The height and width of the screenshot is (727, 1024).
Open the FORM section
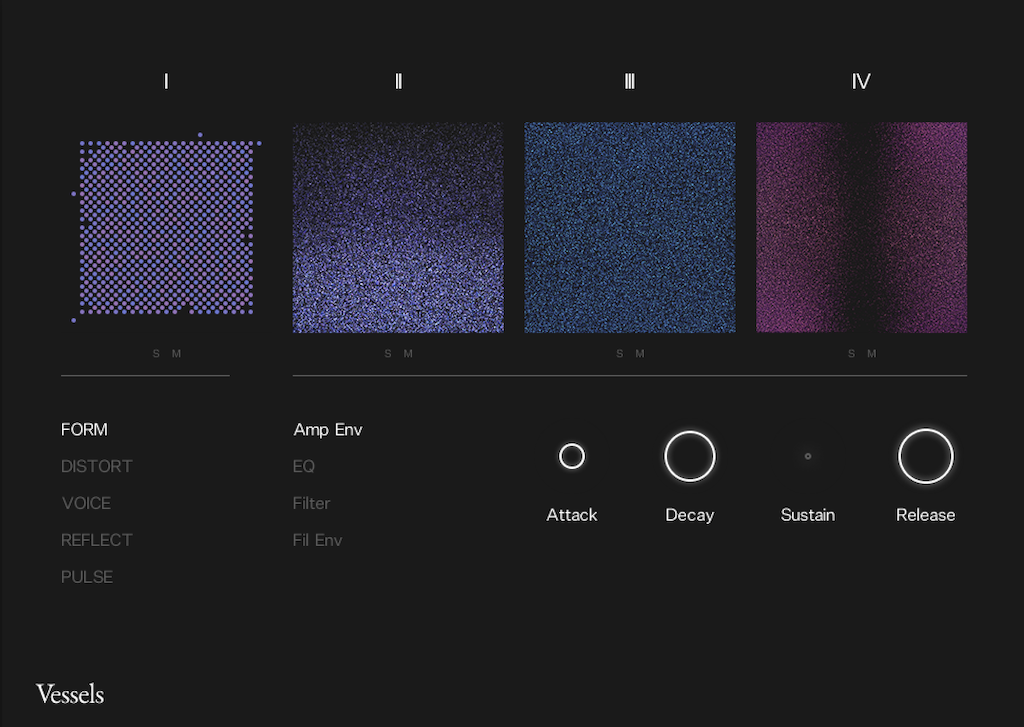84,429
